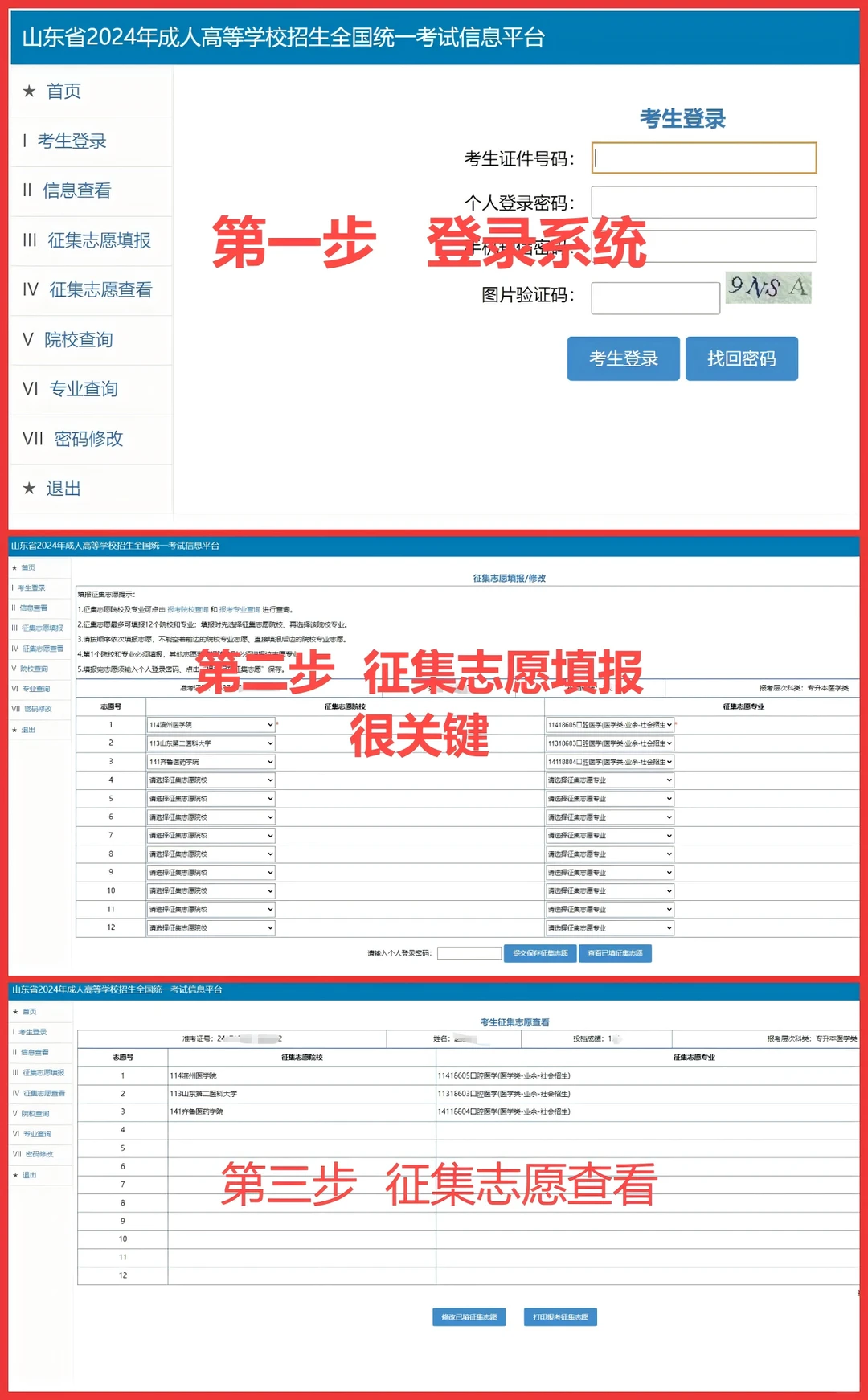The image size is (868, 1400).
Task: Open the row 11 请选择征集志愿院校 dropdown
Action: (x=211, y=910)
